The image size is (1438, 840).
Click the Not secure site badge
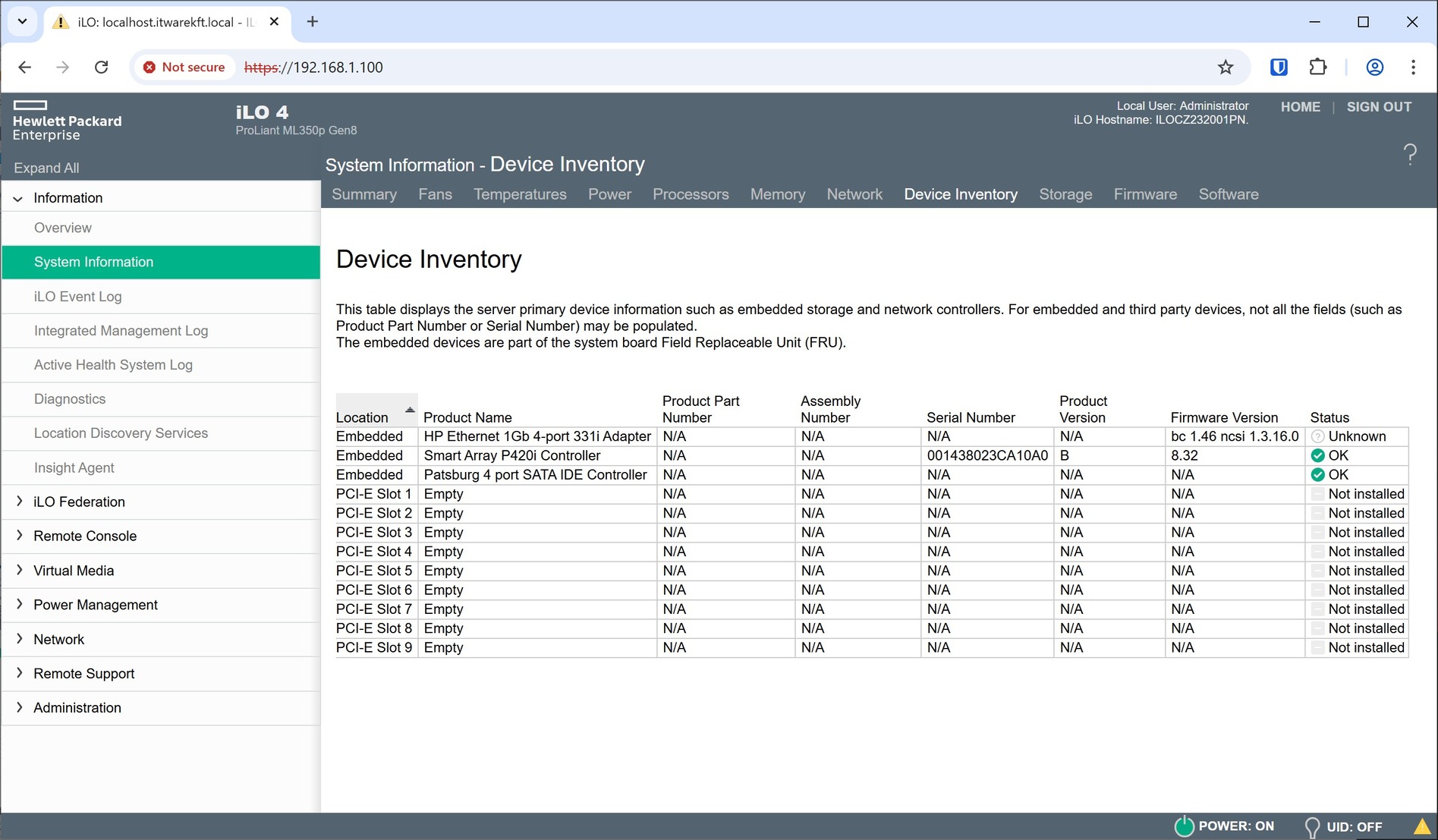[x=184, y=68]
